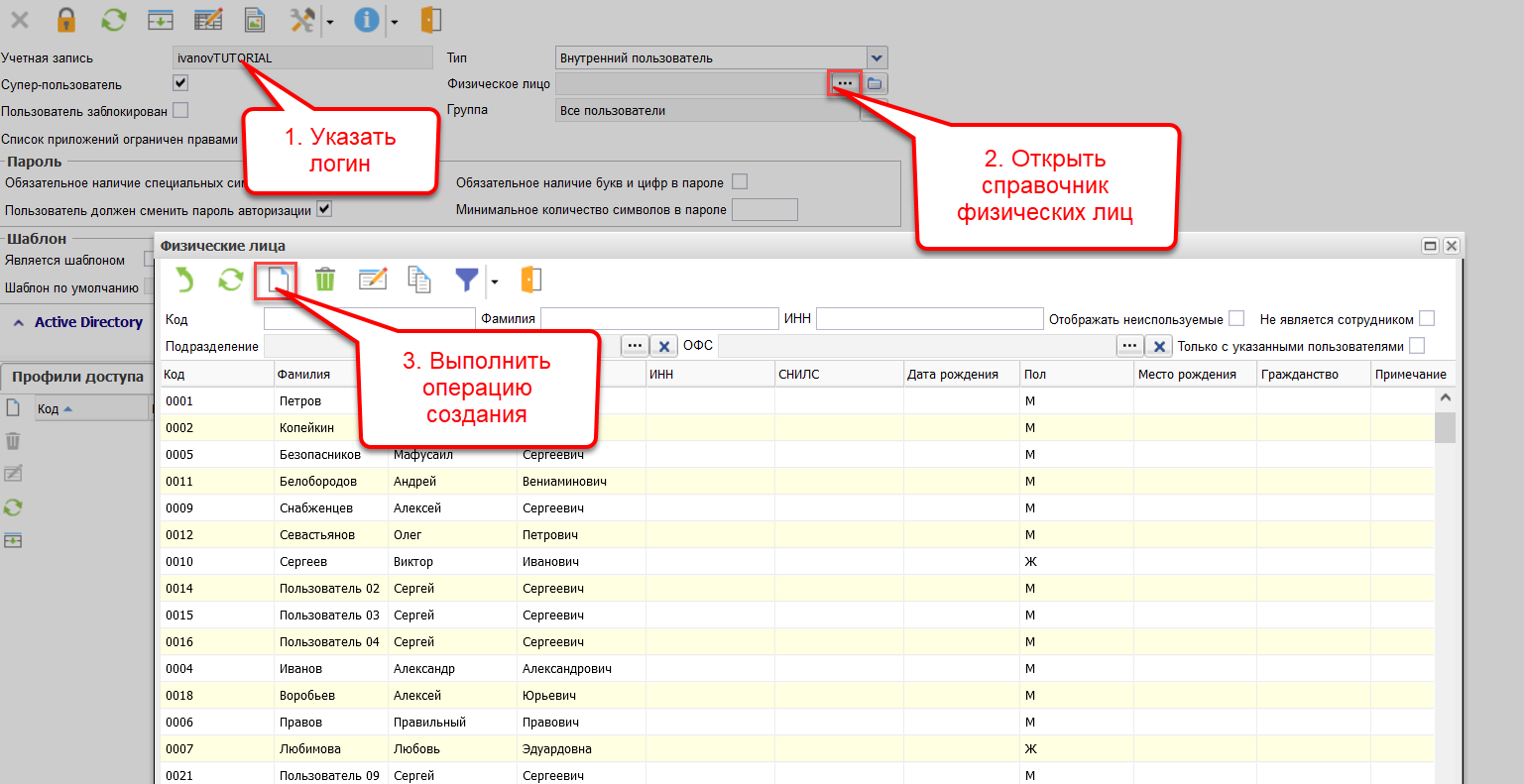Viewport: 1524px width, 784px height.
Task: Toggle Отображать неиспользуемые checkbox
Action: pos(1236,318)
